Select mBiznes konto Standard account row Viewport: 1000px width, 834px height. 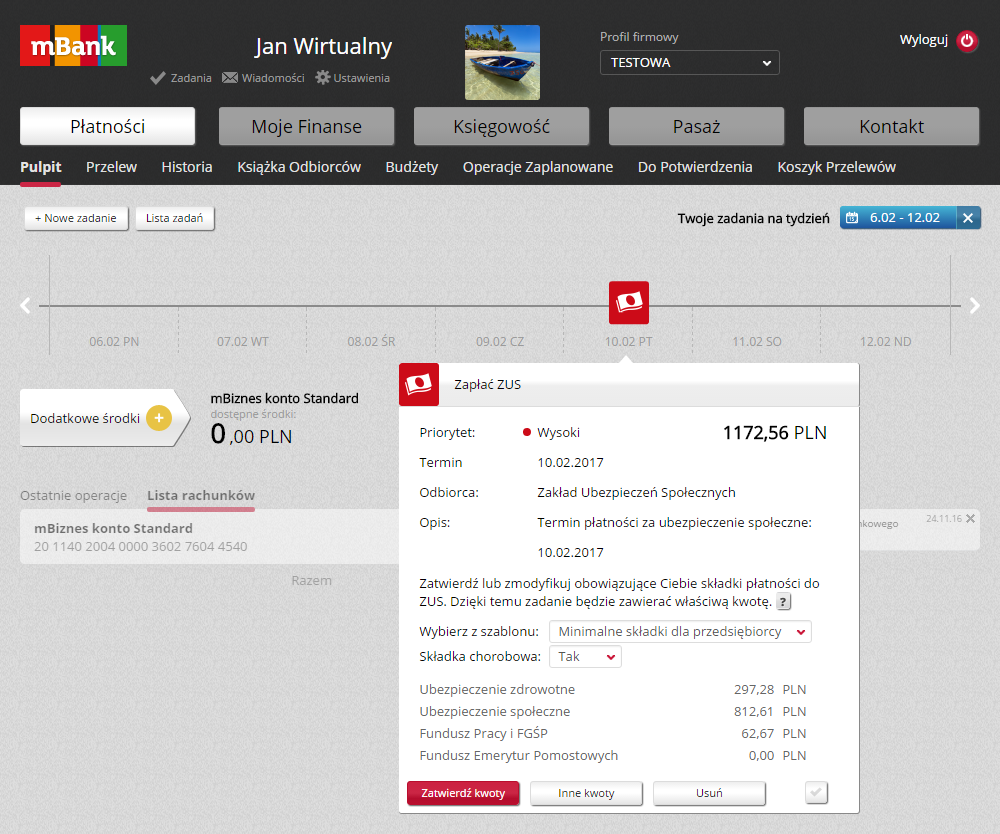210,537
